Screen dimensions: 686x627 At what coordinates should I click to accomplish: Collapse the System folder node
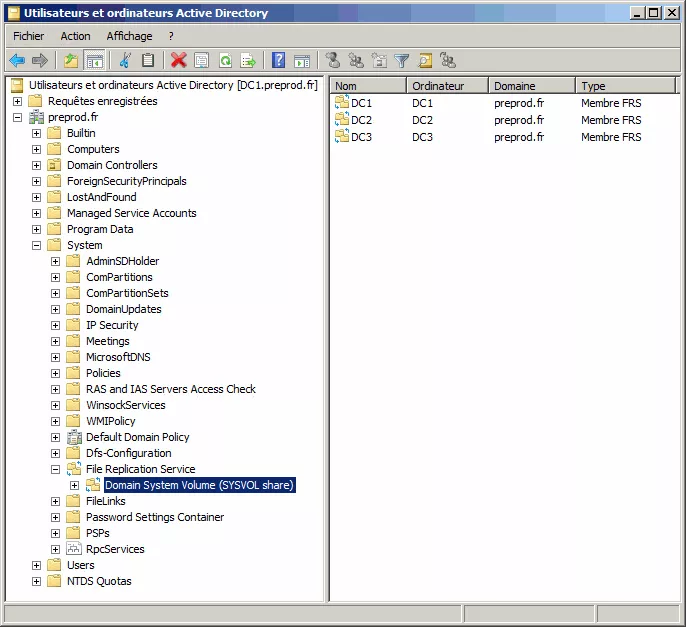point(36,245)
